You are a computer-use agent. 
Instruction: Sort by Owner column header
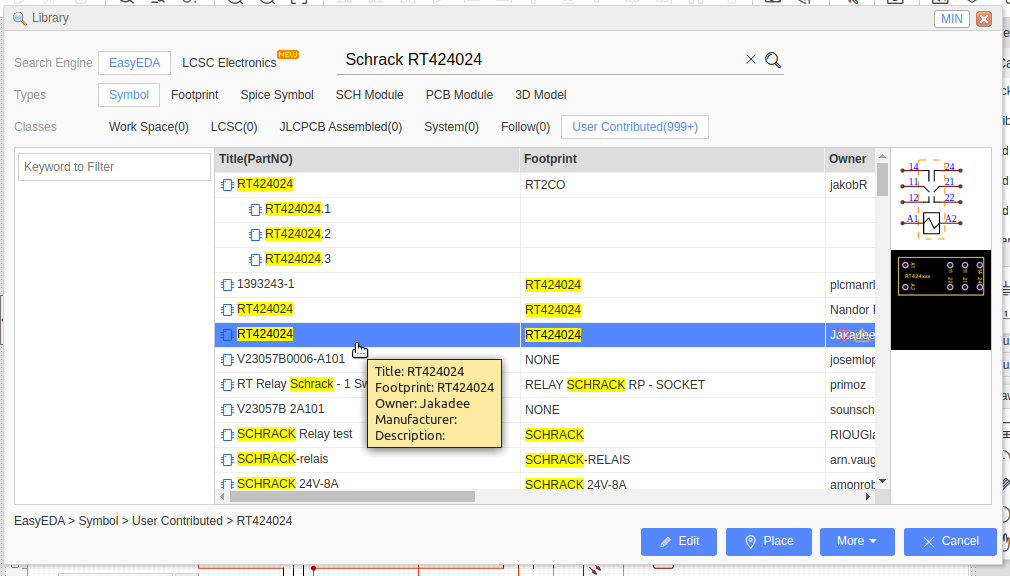click(x=850, y=159)
